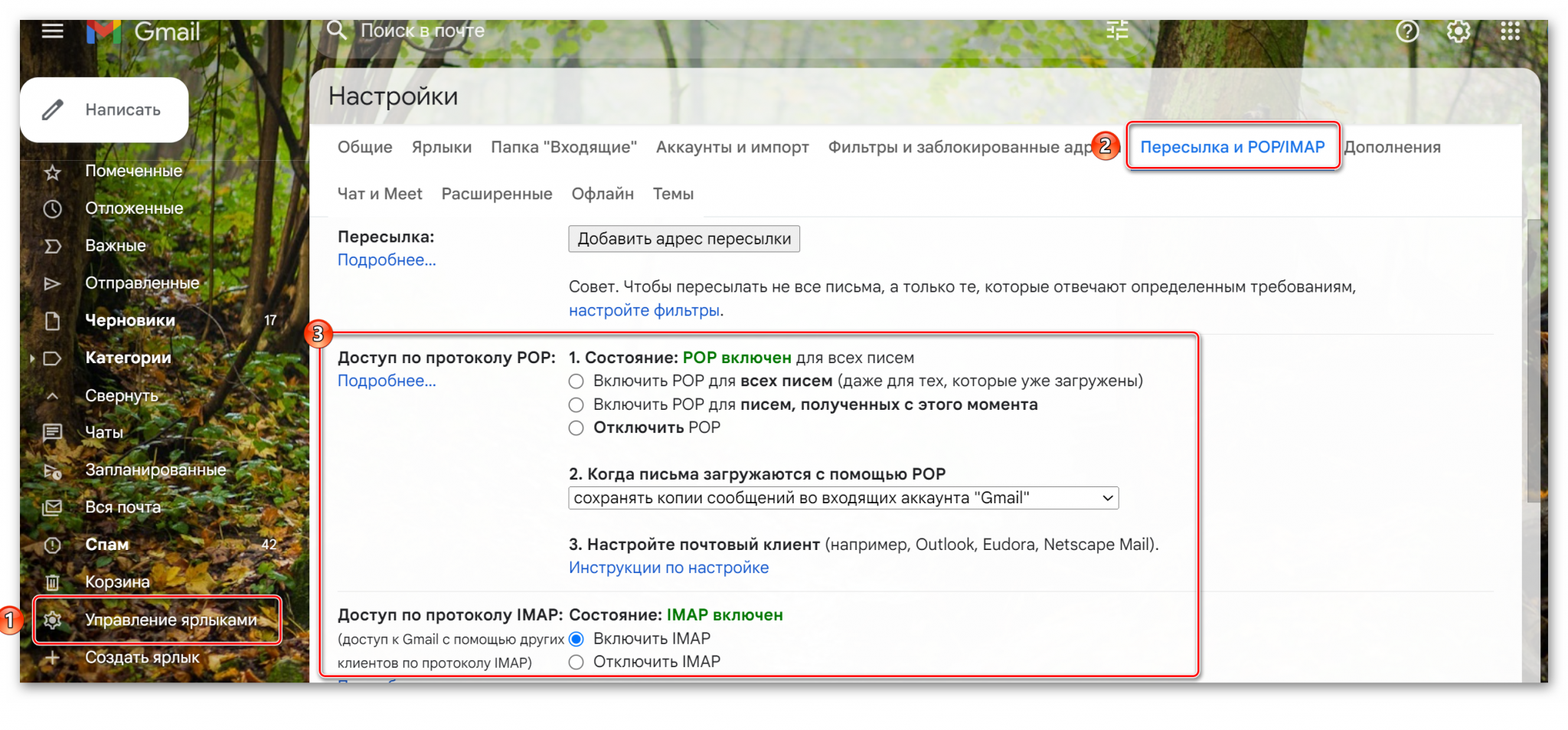The height and width of the screenshot is (730, 1568).
Task: Select Включить POP для всех писем
Action: pos(577,381)
